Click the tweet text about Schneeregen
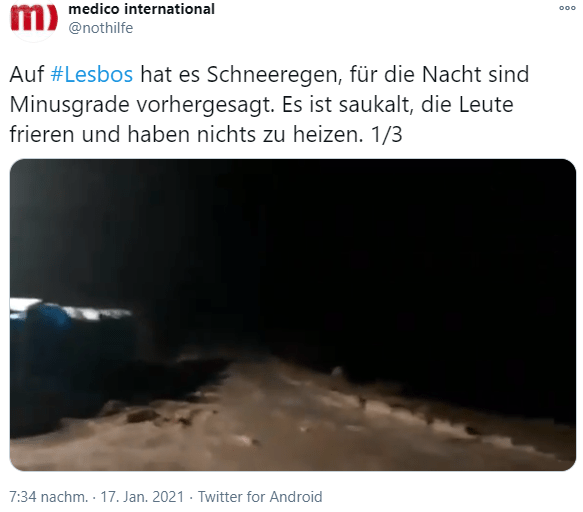The height and width of the screenshot is (512, 583). coord(269,104)
